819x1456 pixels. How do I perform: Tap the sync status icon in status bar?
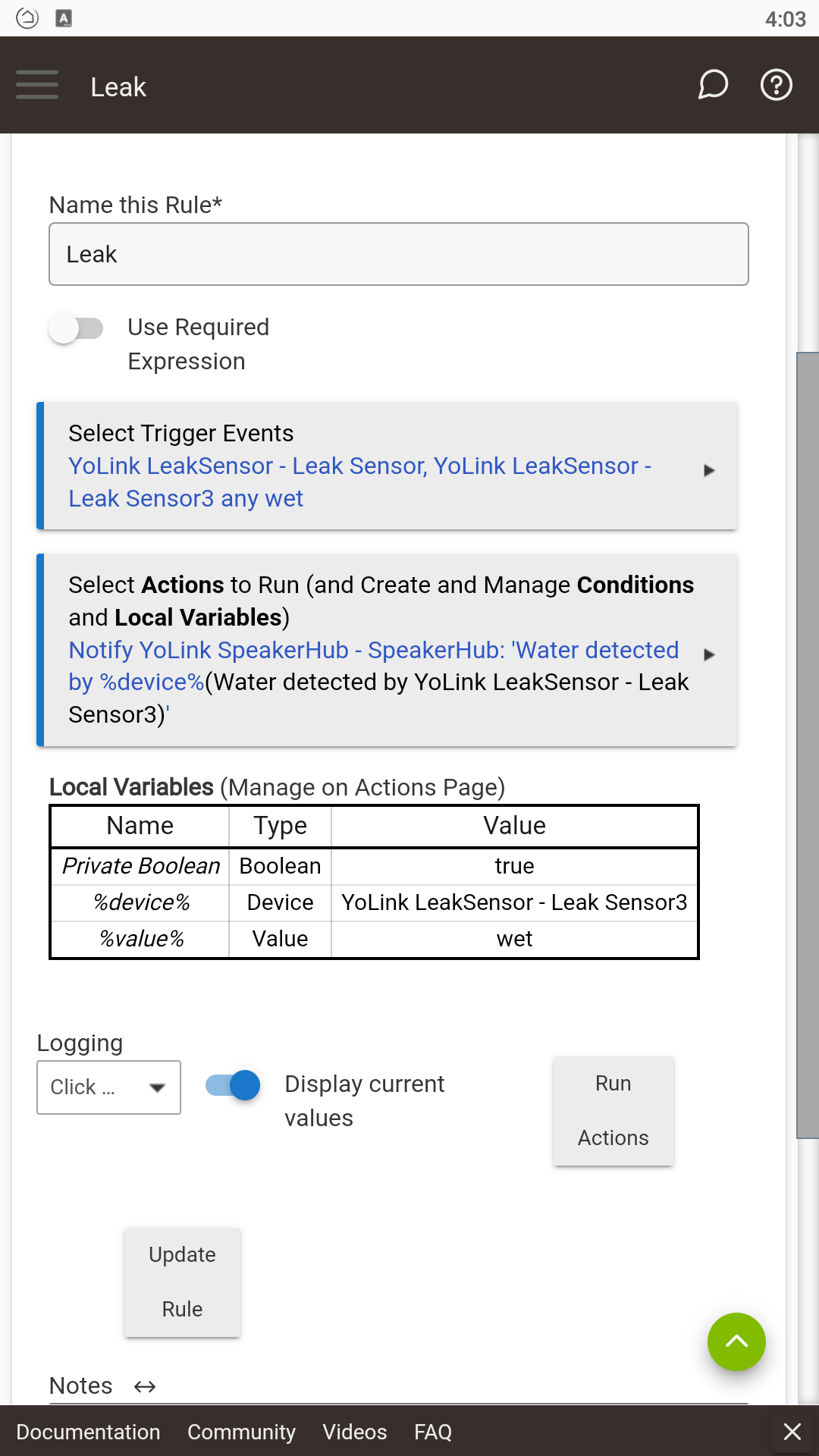[x=27, y=18]
